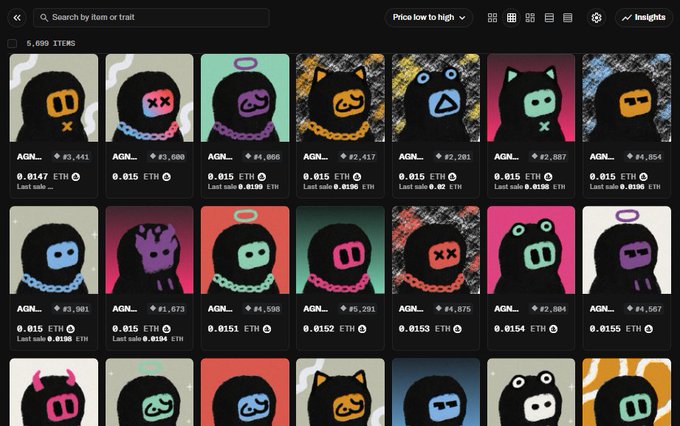Click the marketplace icon next to 0.0151 ETH

[x=267, y=329]
